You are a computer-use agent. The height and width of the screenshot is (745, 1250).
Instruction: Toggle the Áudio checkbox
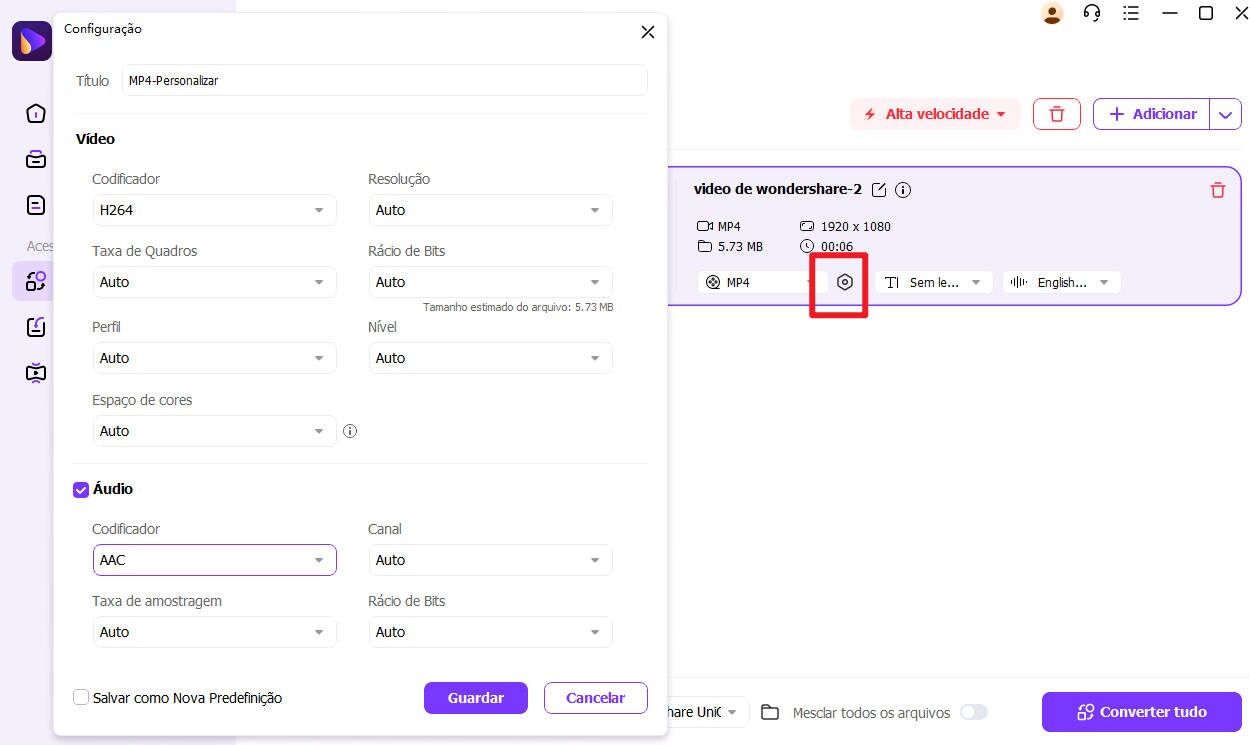[81, 489]
